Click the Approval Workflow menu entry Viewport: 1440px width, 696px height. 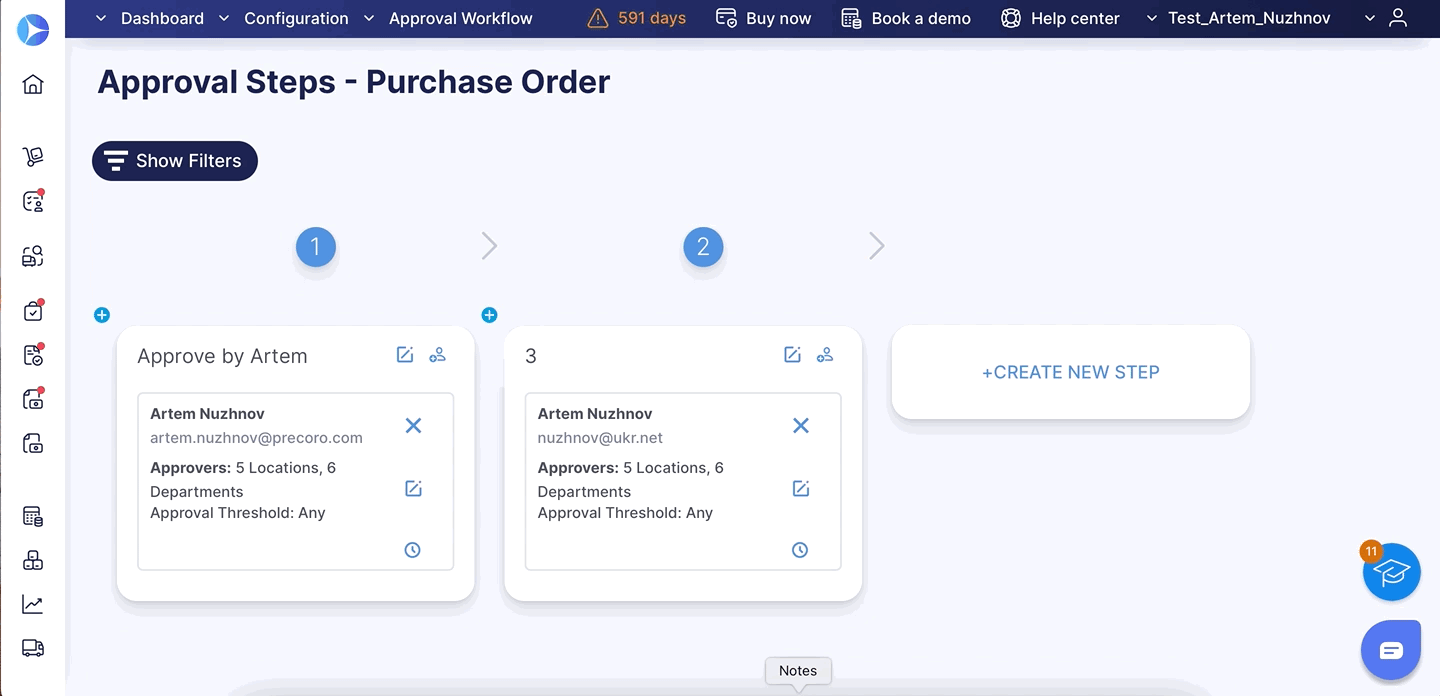point(460,18)
